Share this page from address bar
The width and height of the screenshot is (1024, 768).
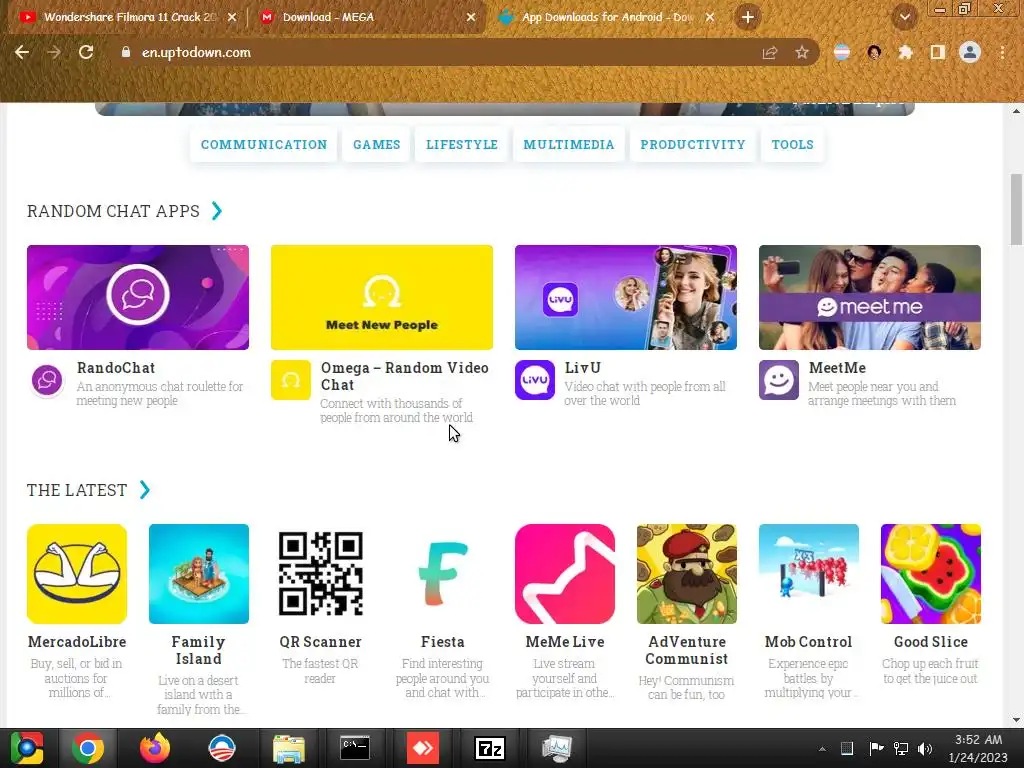click(x=770, y=52)
